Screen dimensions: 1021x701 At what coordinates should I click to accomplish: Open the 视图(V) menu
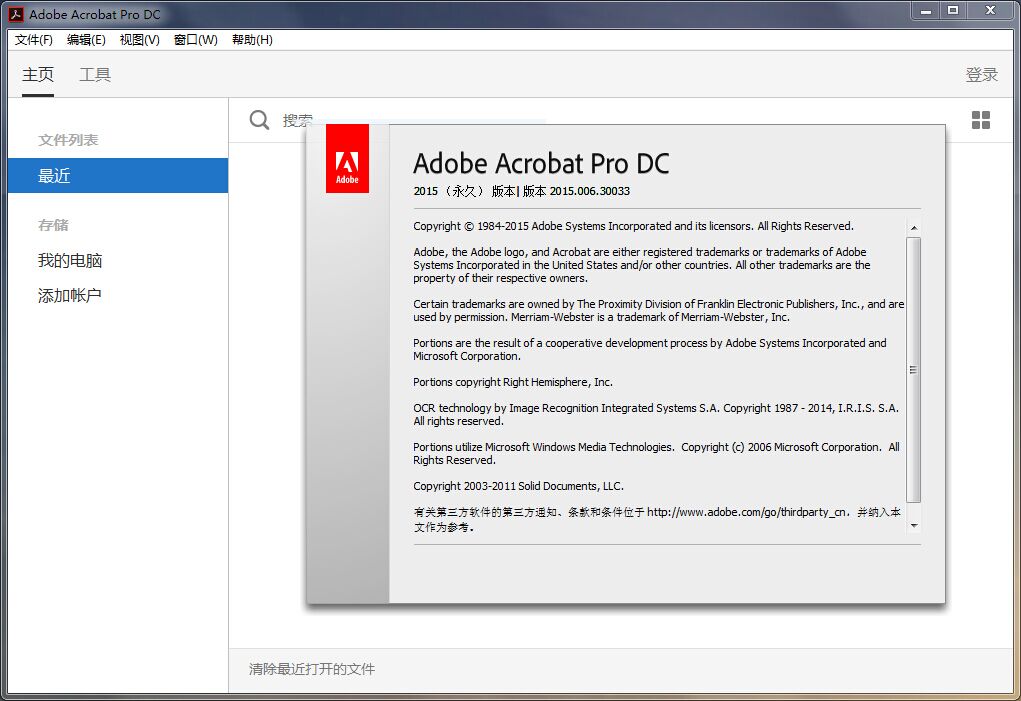coord(139,40)
